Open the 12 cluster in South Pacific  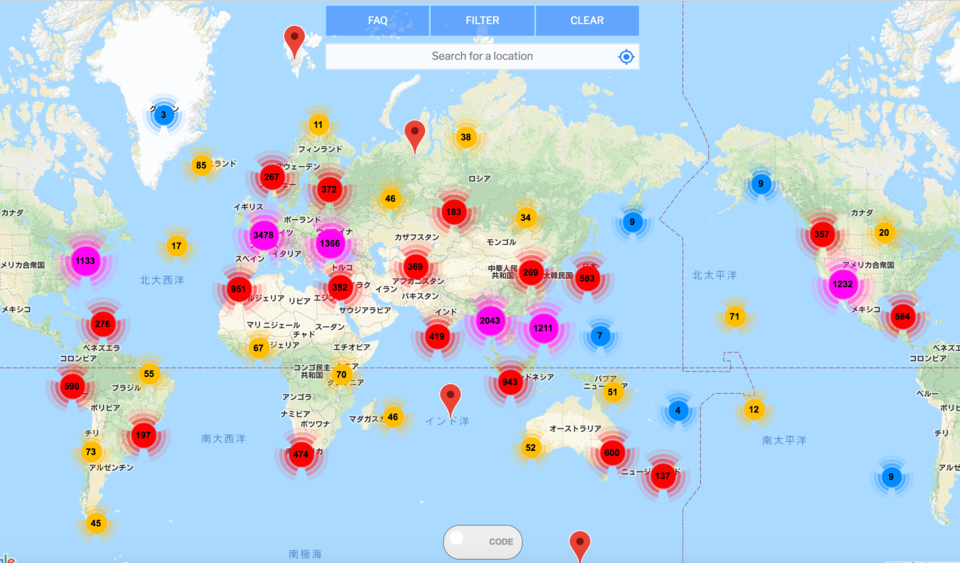pos(754,410)
